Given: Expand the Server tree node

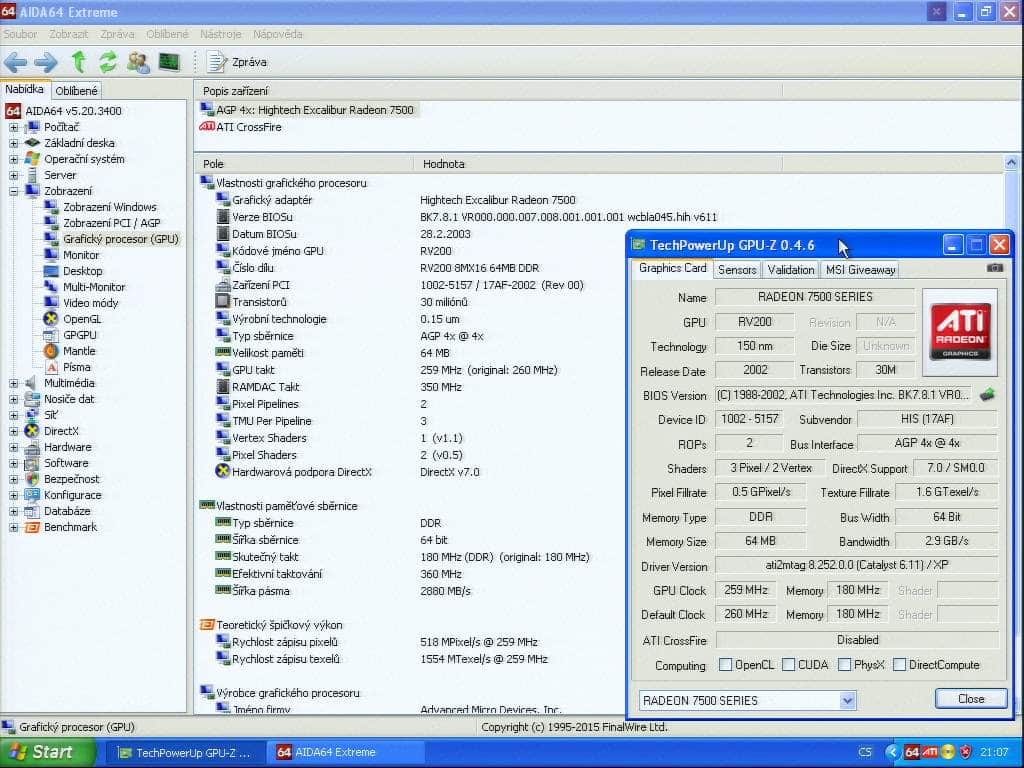Looking at the screenshot, I should pos(14,175).
